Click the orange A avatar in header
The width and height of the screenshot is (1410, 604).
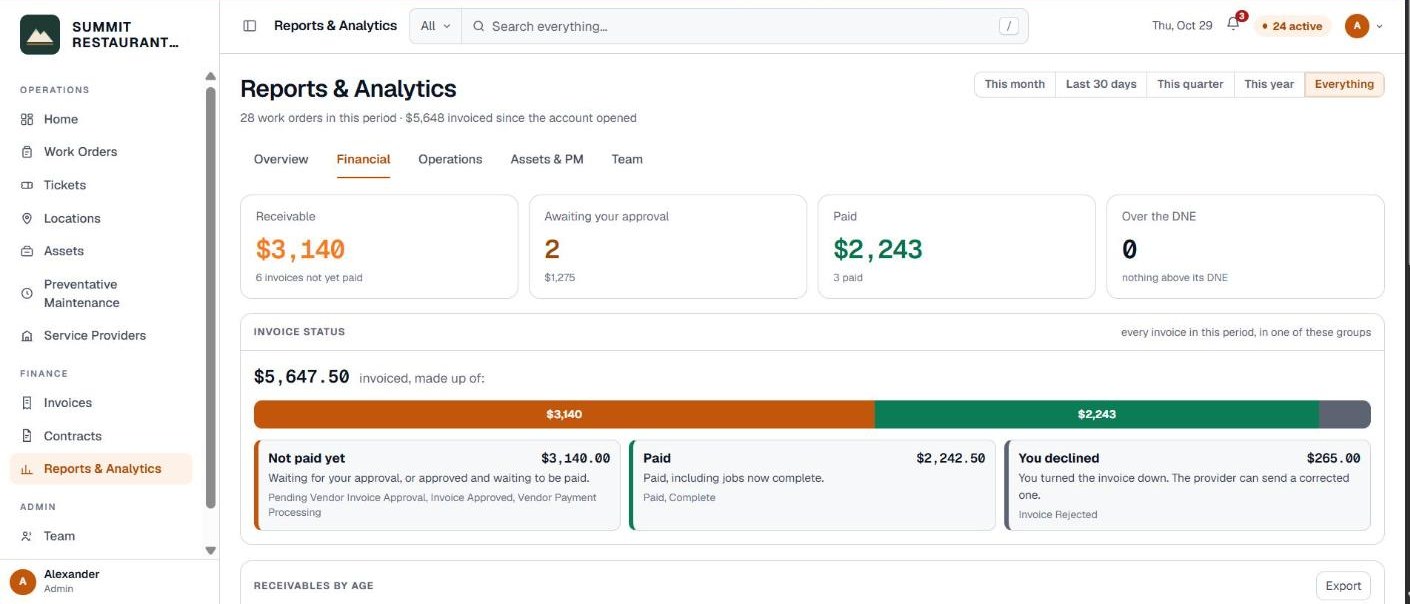(x=1357, y=26)
